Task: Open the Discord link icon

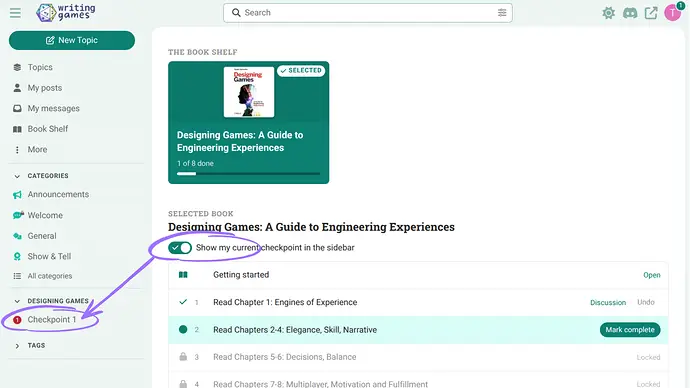Action: [630, 13]
